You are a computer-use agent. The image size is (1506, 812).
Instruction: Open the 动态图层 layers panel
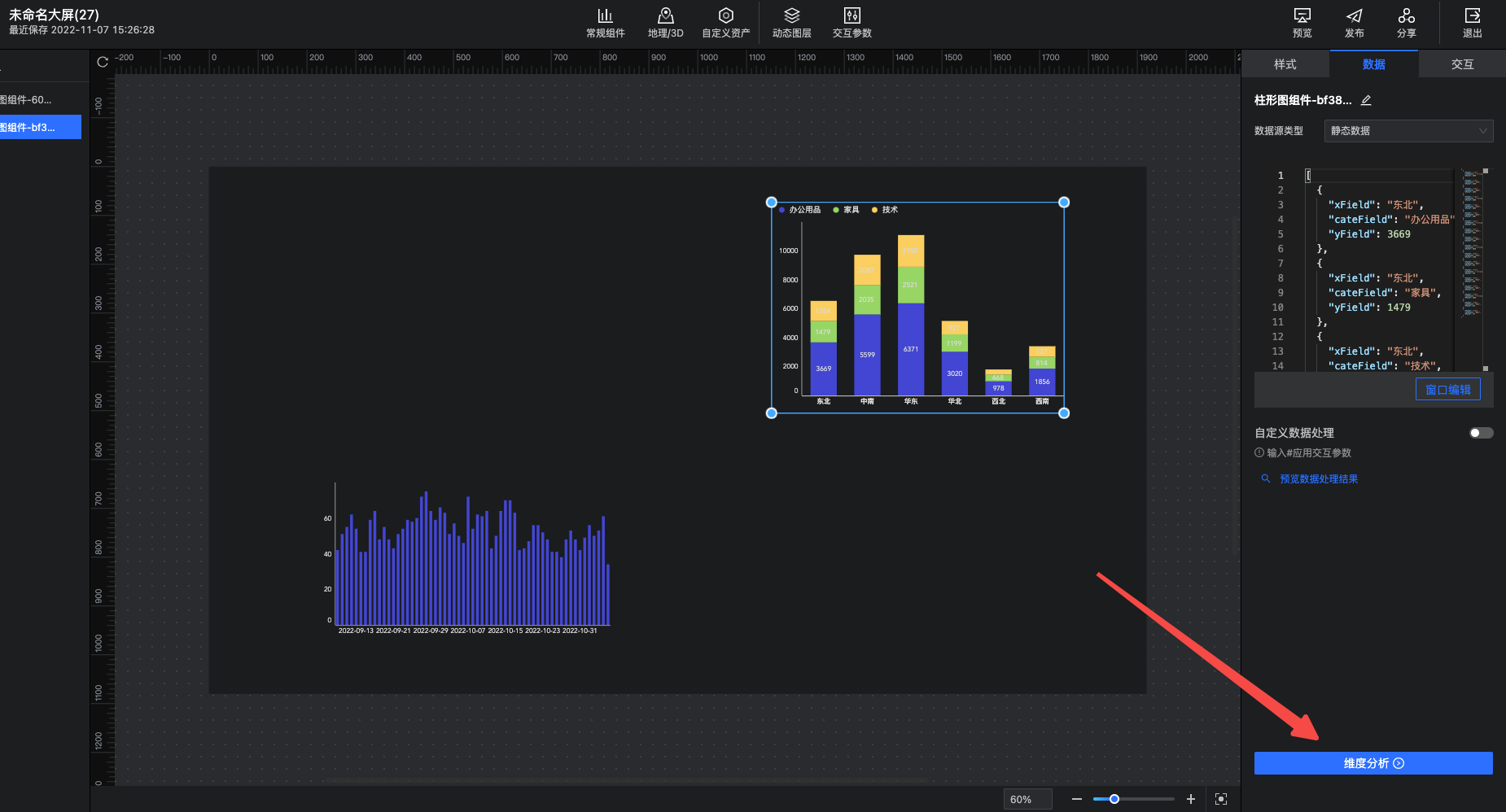tap(791, 23)
